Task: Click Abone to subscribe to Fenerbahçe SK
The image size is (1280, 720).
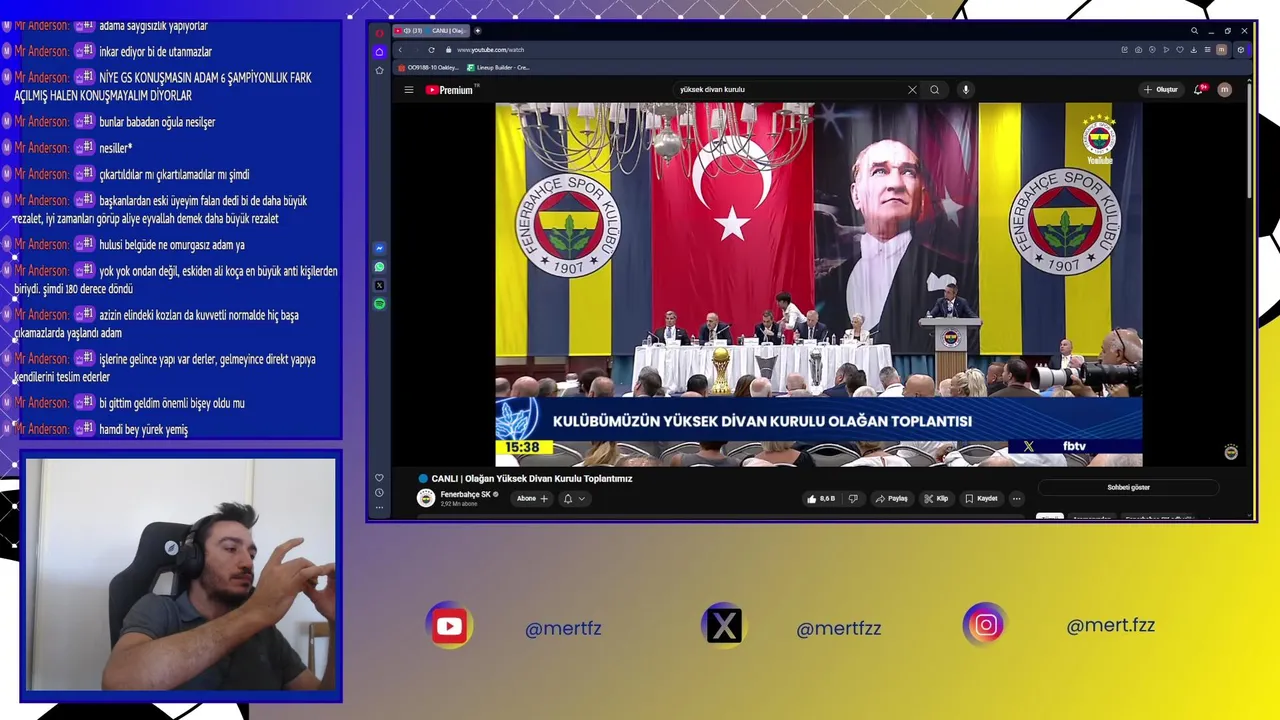Action: [532, 498]
